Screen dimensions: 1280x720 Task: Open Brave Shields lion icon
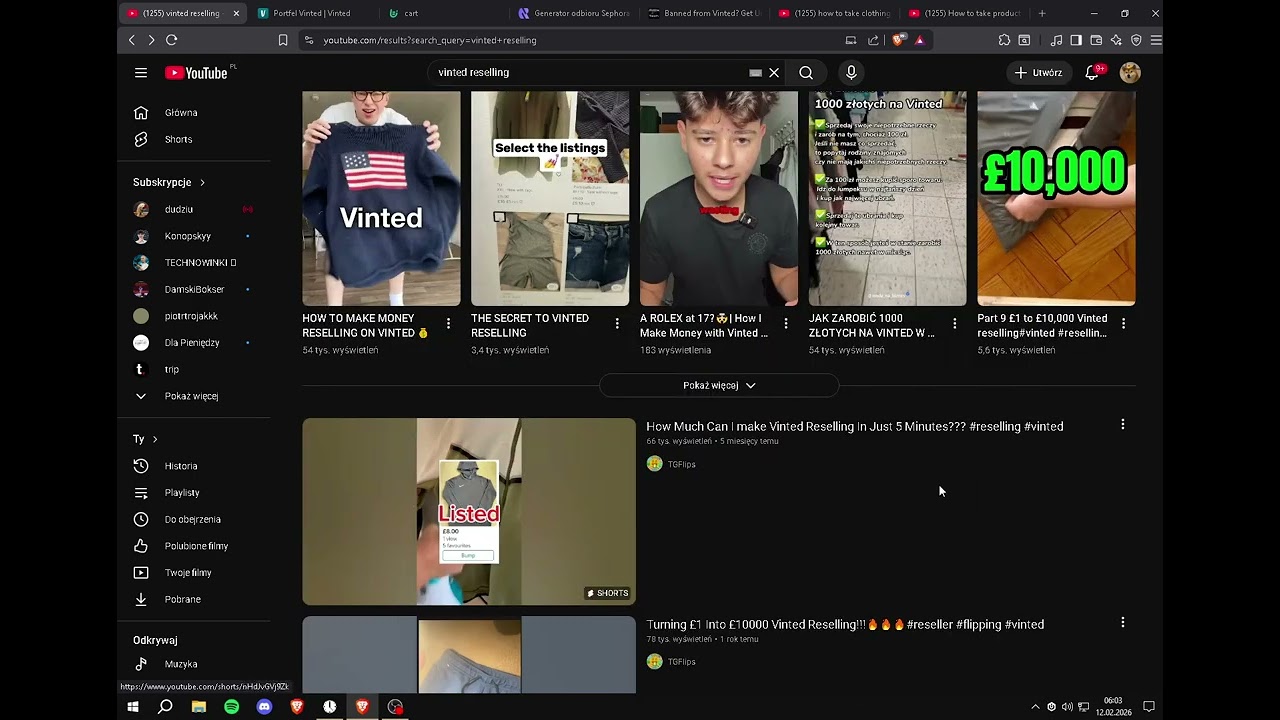[898, 40]
